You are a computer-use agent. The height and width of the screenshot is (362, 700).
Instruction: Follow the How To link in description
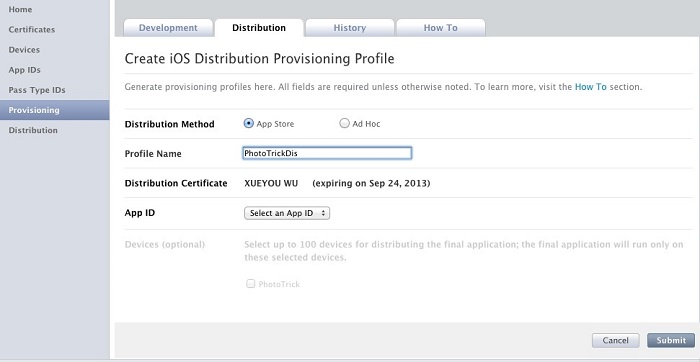point(590,87)
